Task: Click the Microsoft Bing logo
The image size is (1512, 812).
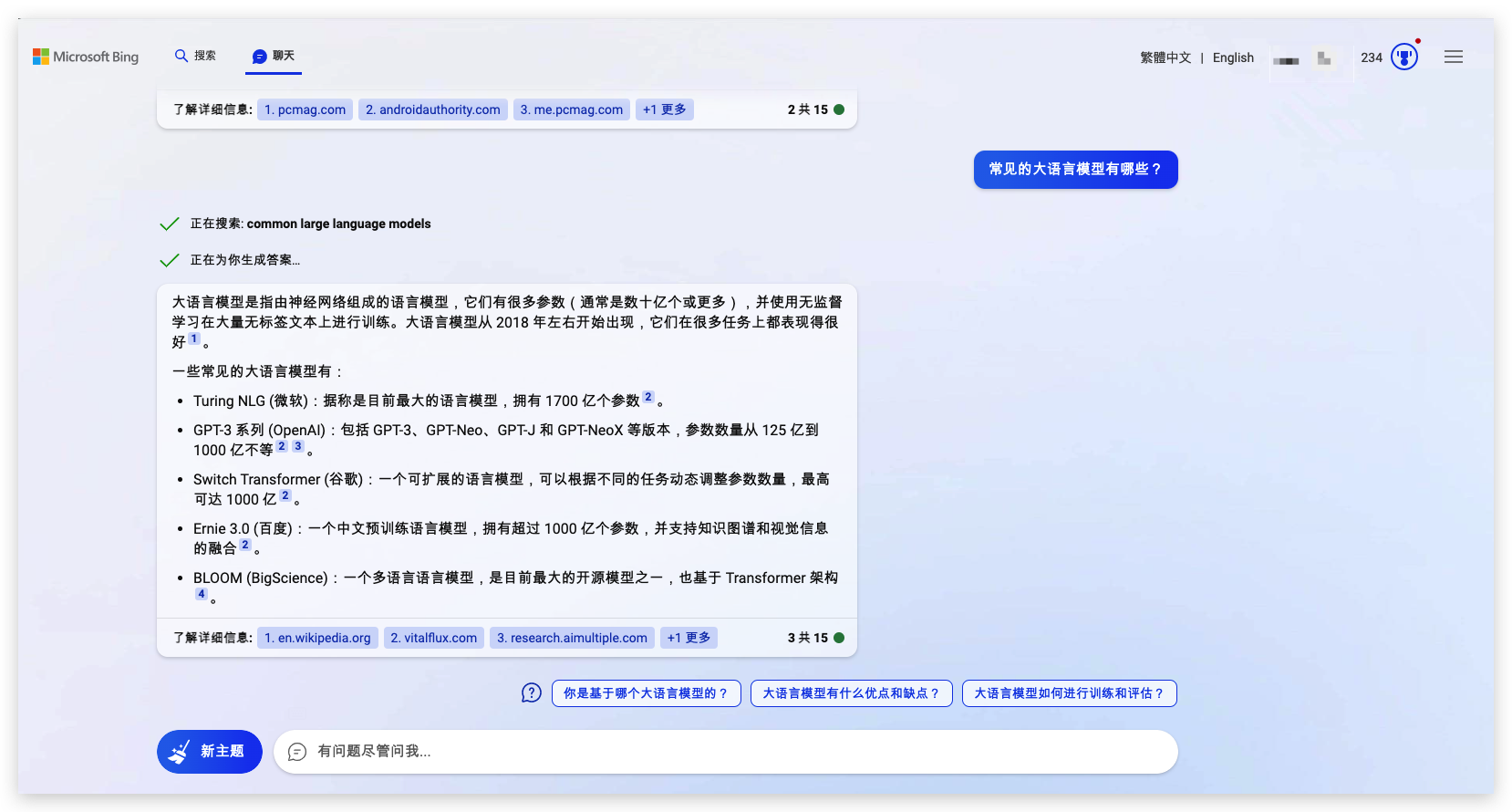Action: 86,57
